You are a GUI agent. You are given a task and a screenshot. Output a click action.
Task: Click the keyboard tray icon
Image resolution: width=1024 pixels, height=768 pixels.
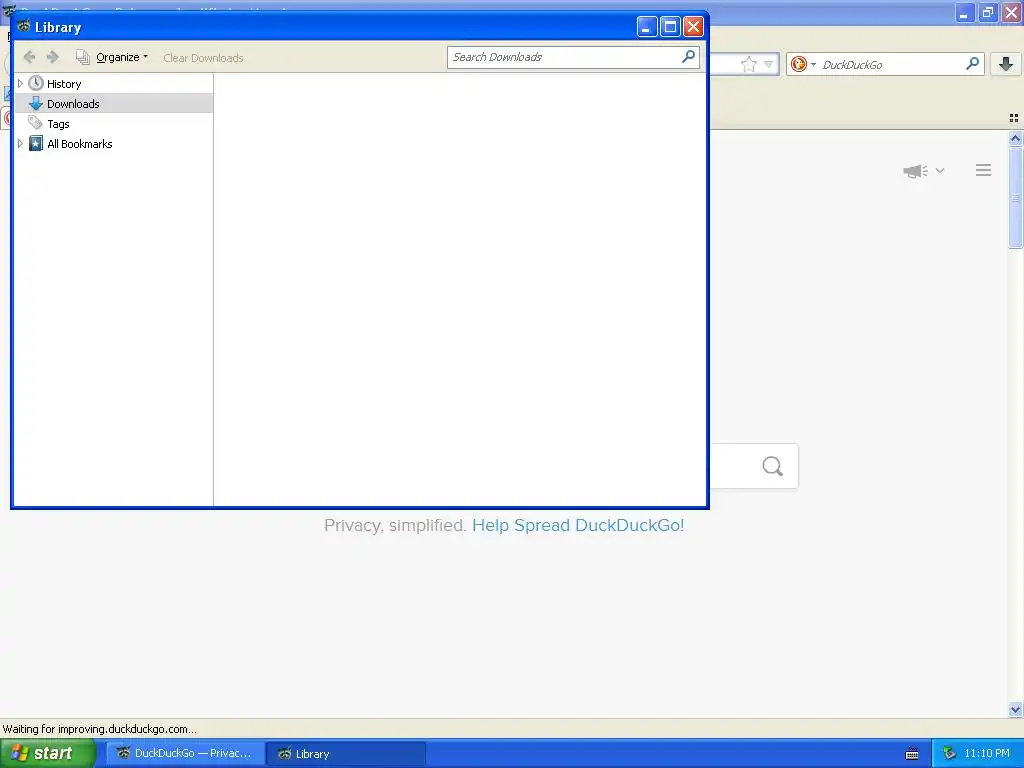pyautogui.click(x=912, y=754)
